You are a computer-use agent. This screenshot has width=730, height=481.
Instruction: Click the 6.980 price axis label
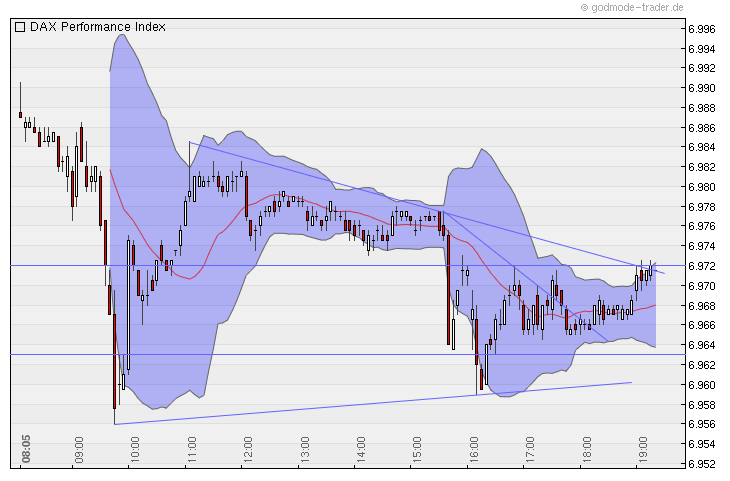coord(701,187)
